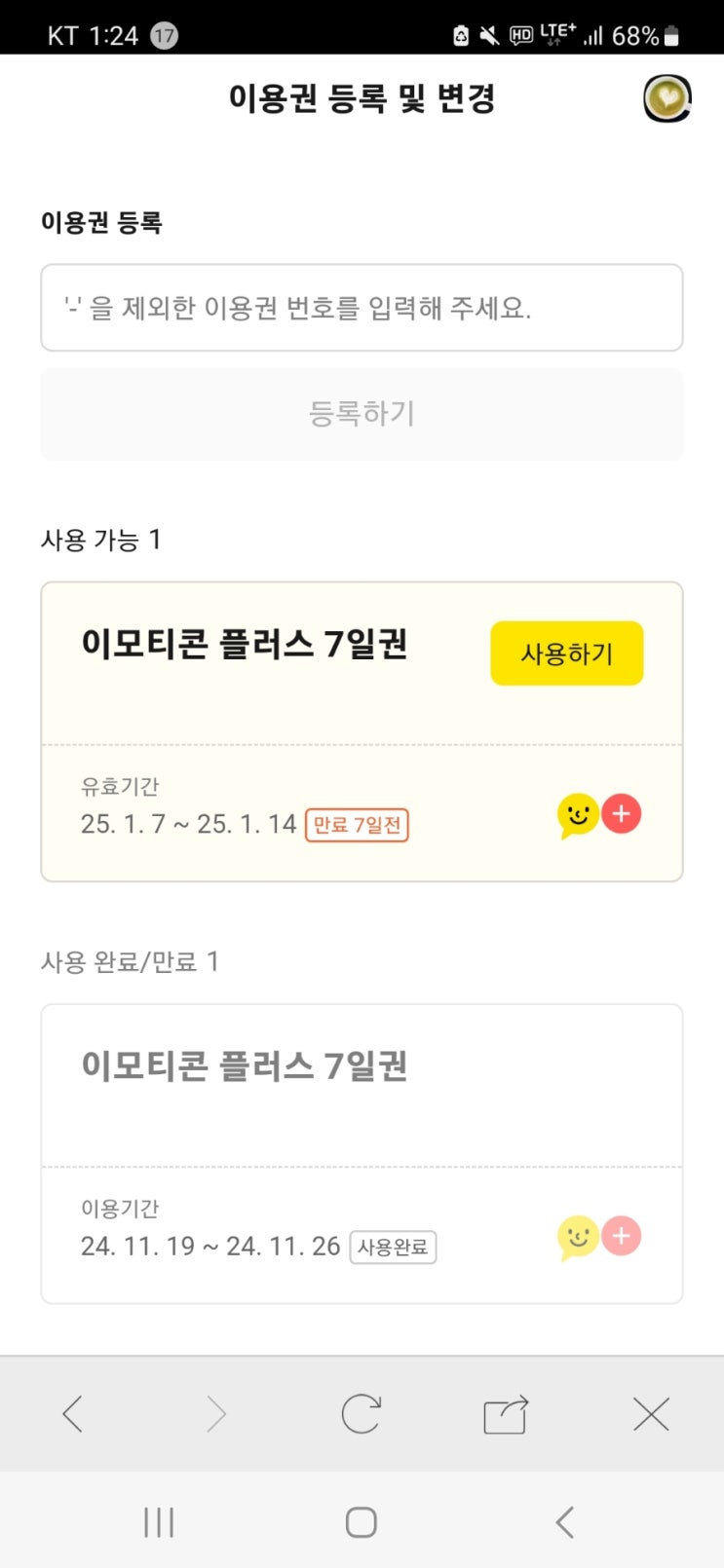Tap the 사용완료 badge

coord(393,1248)
